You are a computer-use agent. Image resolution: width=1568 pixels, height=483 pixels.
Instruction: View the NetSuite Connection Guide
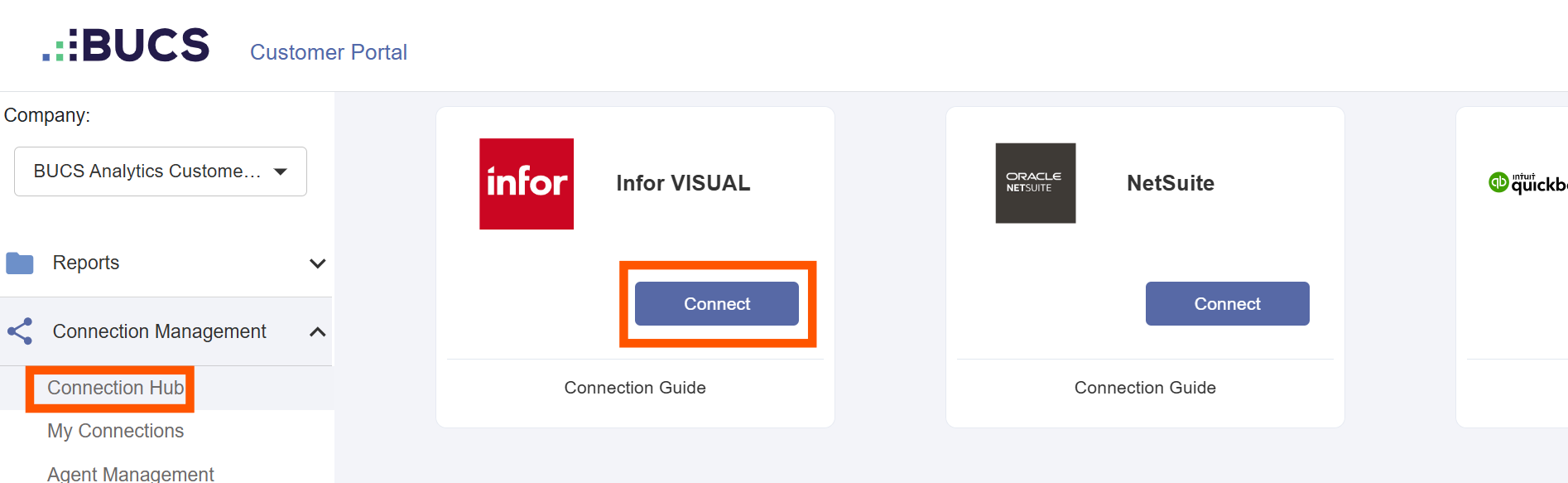[x=1145, y=388]
